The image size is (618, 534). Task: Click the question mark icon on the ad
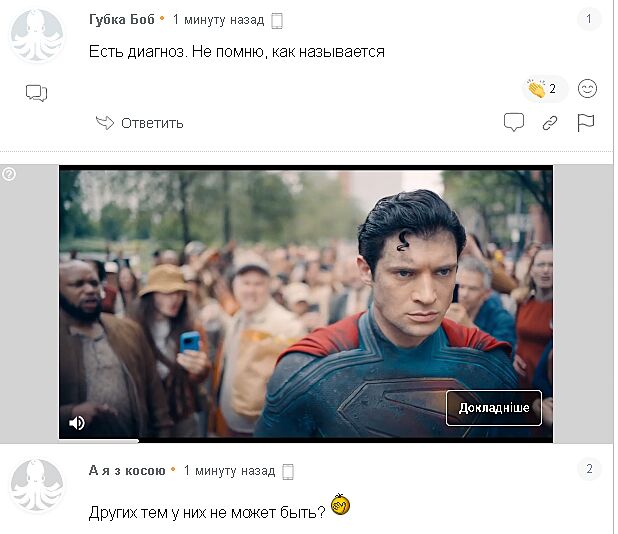[x=9, y=174]
